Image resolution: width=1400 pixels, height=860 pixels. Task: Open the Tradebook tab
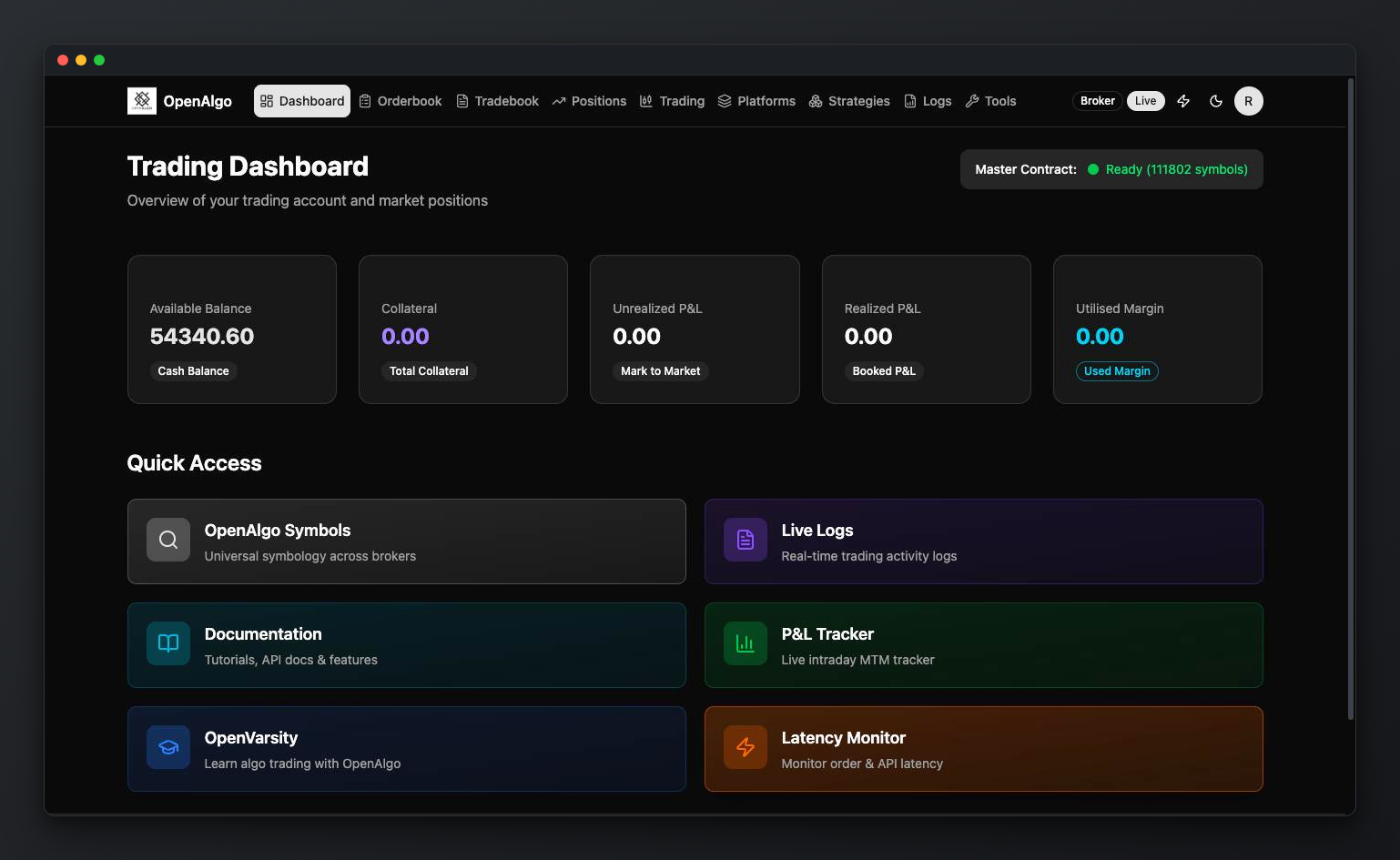click(497, 101)
